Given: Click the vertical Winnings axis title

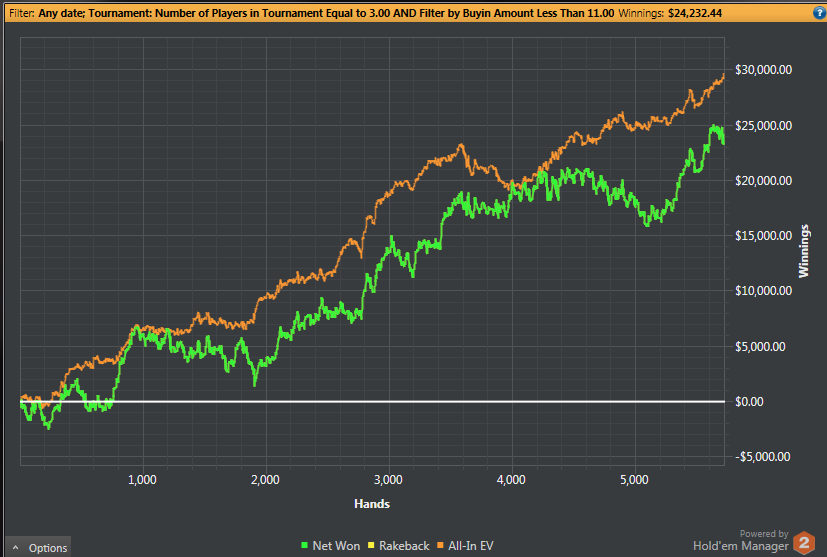Looking at the screenshot, I should pos(803,251).
